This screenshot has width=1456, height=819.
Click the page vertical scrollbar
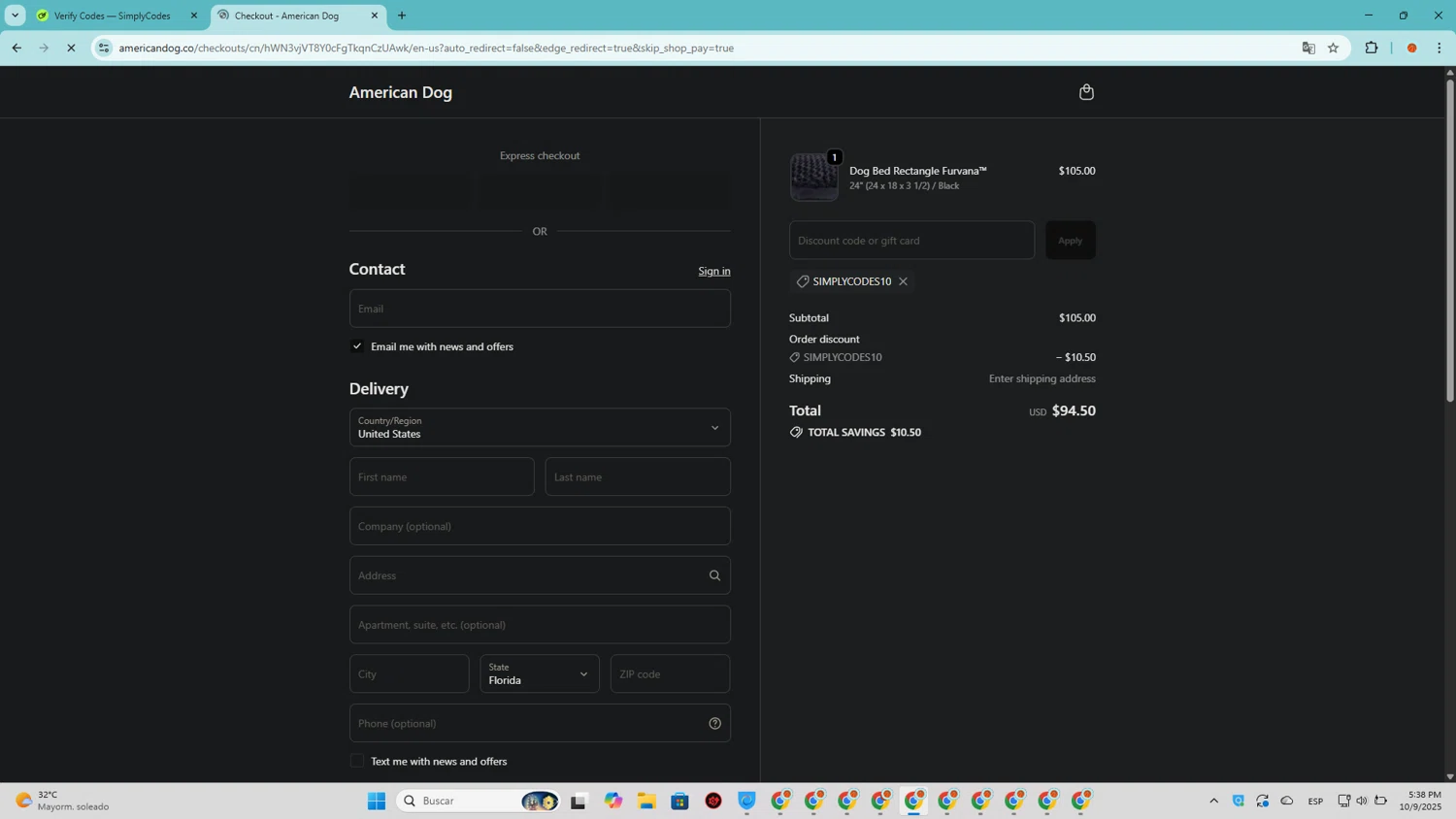click(x=1450, y=239)
